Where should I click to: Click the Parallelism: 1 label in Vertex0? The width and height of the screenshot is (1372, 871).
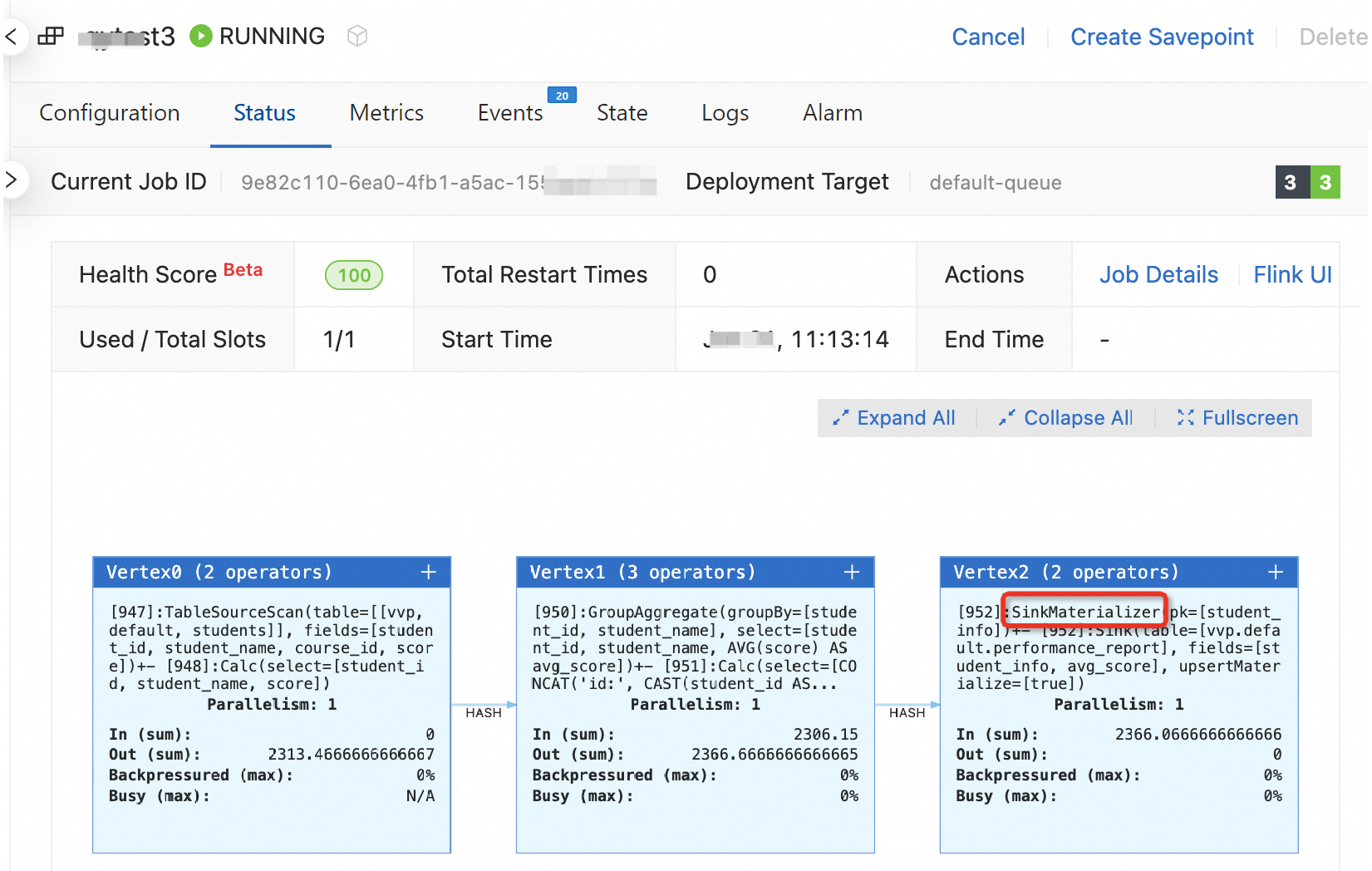[x=272, y=705]
